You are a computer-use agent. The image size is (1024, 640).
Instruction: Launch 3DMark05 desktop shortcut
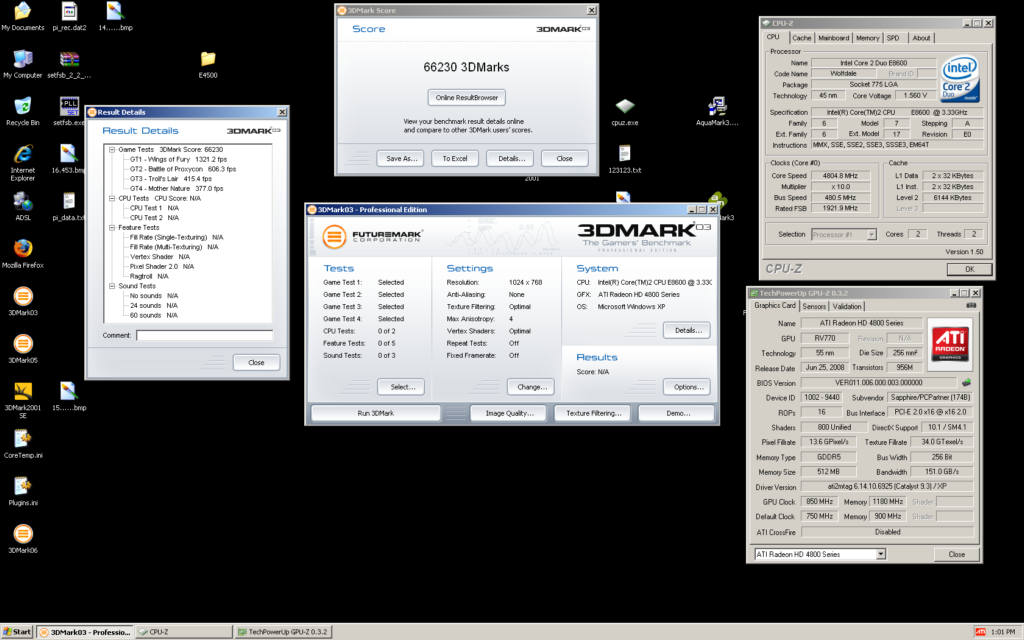[22, 349]
